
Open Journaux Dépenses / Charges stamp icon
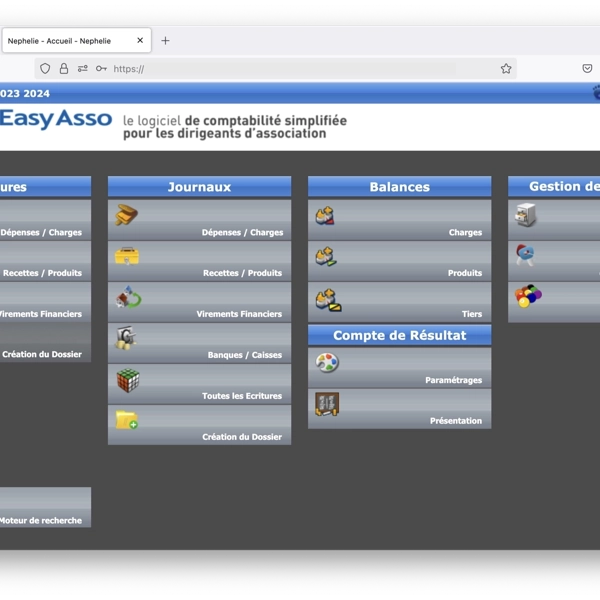[x=126, y=215]
